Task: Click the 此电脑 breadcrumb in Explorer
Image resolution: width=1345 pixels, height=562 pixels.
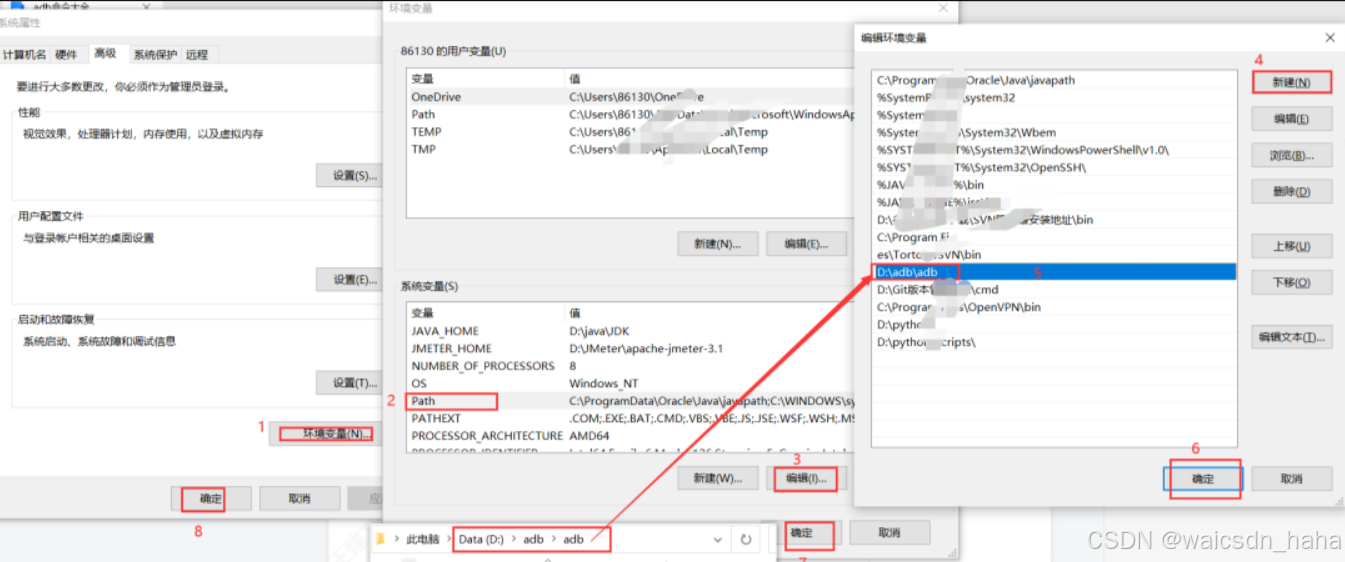Action: pyautogui.click(x=423, y=539)
